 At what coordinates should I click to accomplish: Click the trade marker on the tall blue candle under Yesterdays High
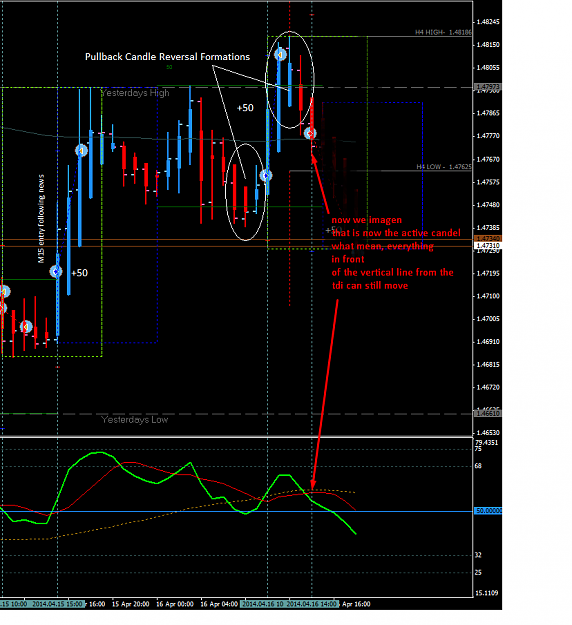tap(81, 151)
